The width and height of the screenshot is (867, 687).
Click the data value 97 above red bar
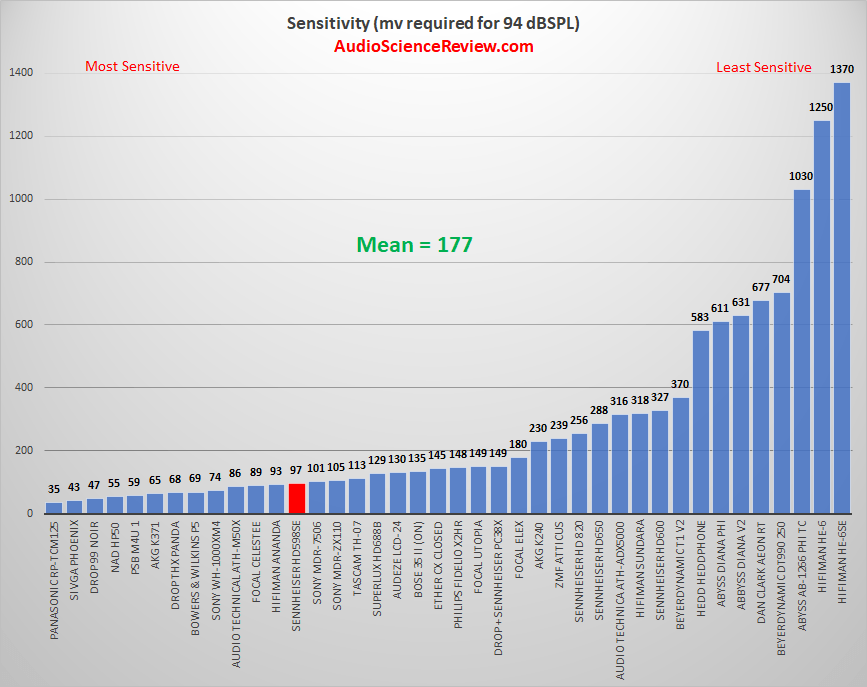pos(296,470)
